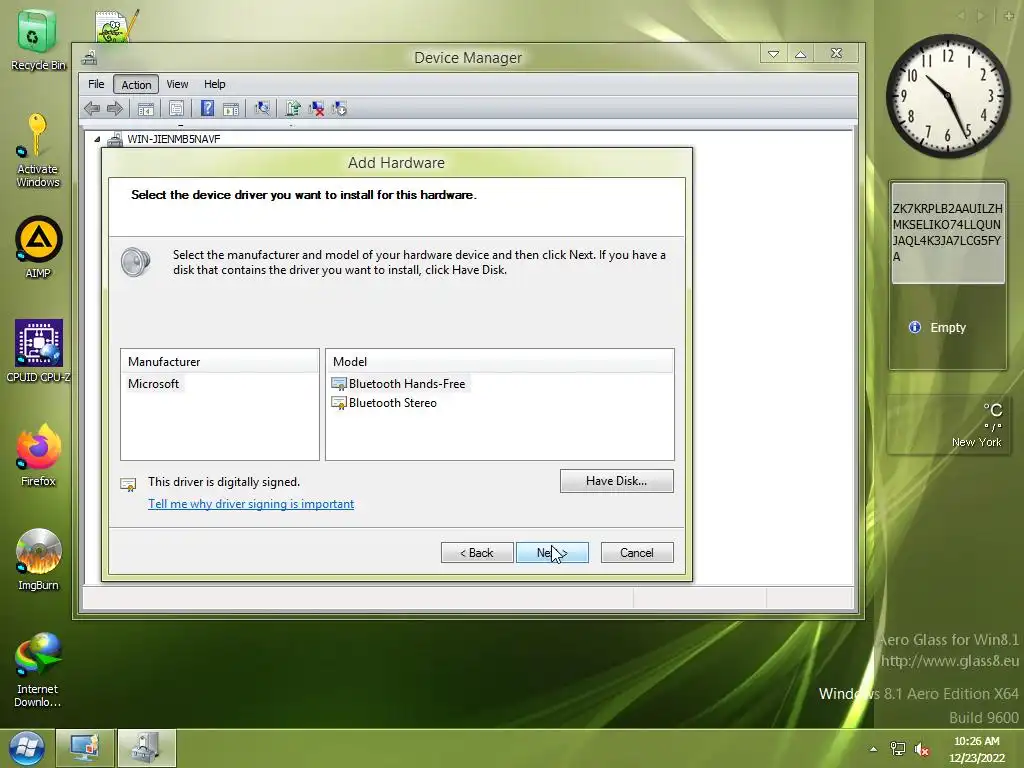Click the Bluetooth Stereo driver icon
Viewport: 1024px width, 768px height.
pyautogui.click(x=338, y=403)
